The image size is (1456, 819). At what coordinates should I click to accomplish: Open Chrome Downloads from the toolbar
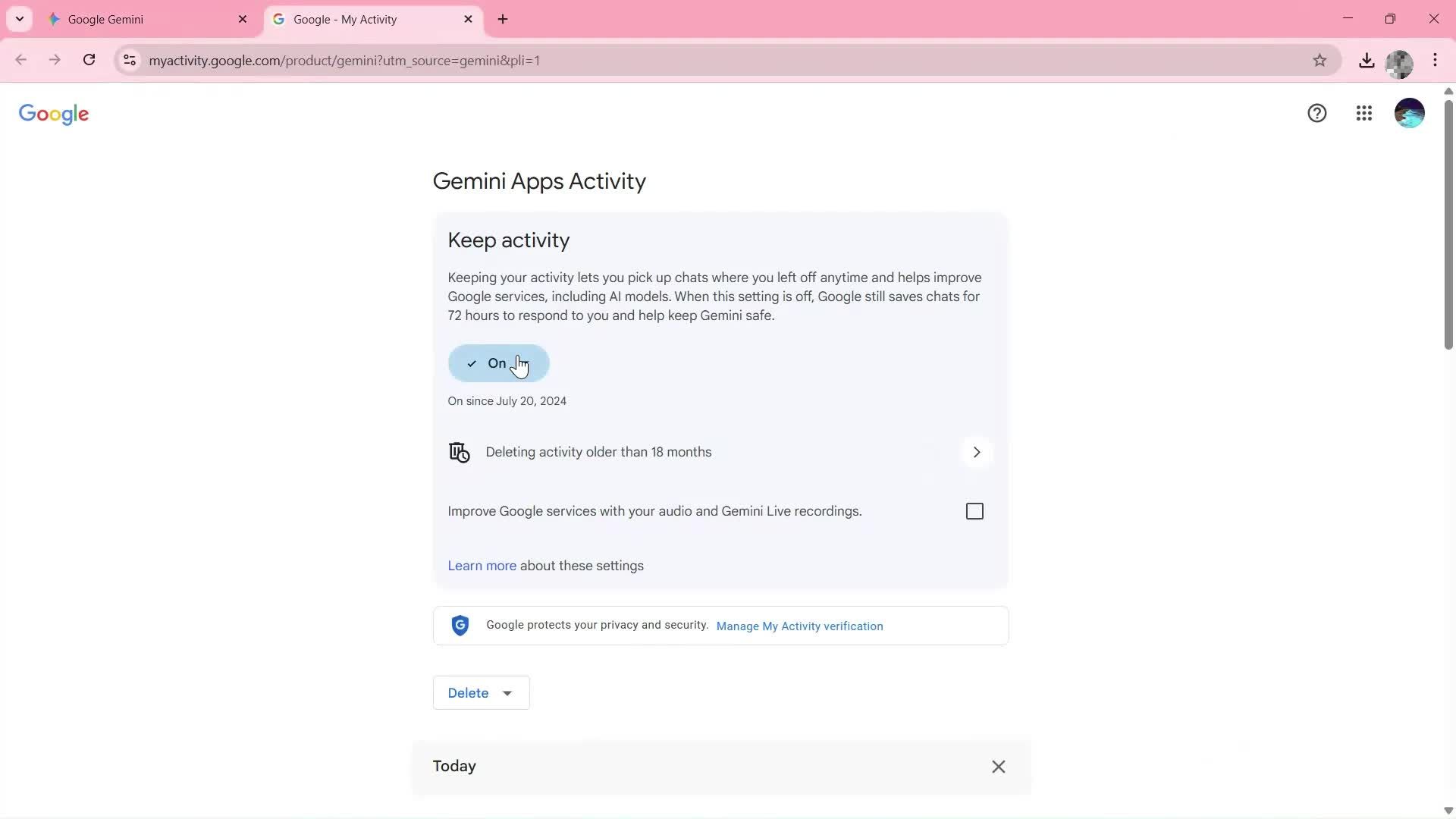pos(1367,60)
